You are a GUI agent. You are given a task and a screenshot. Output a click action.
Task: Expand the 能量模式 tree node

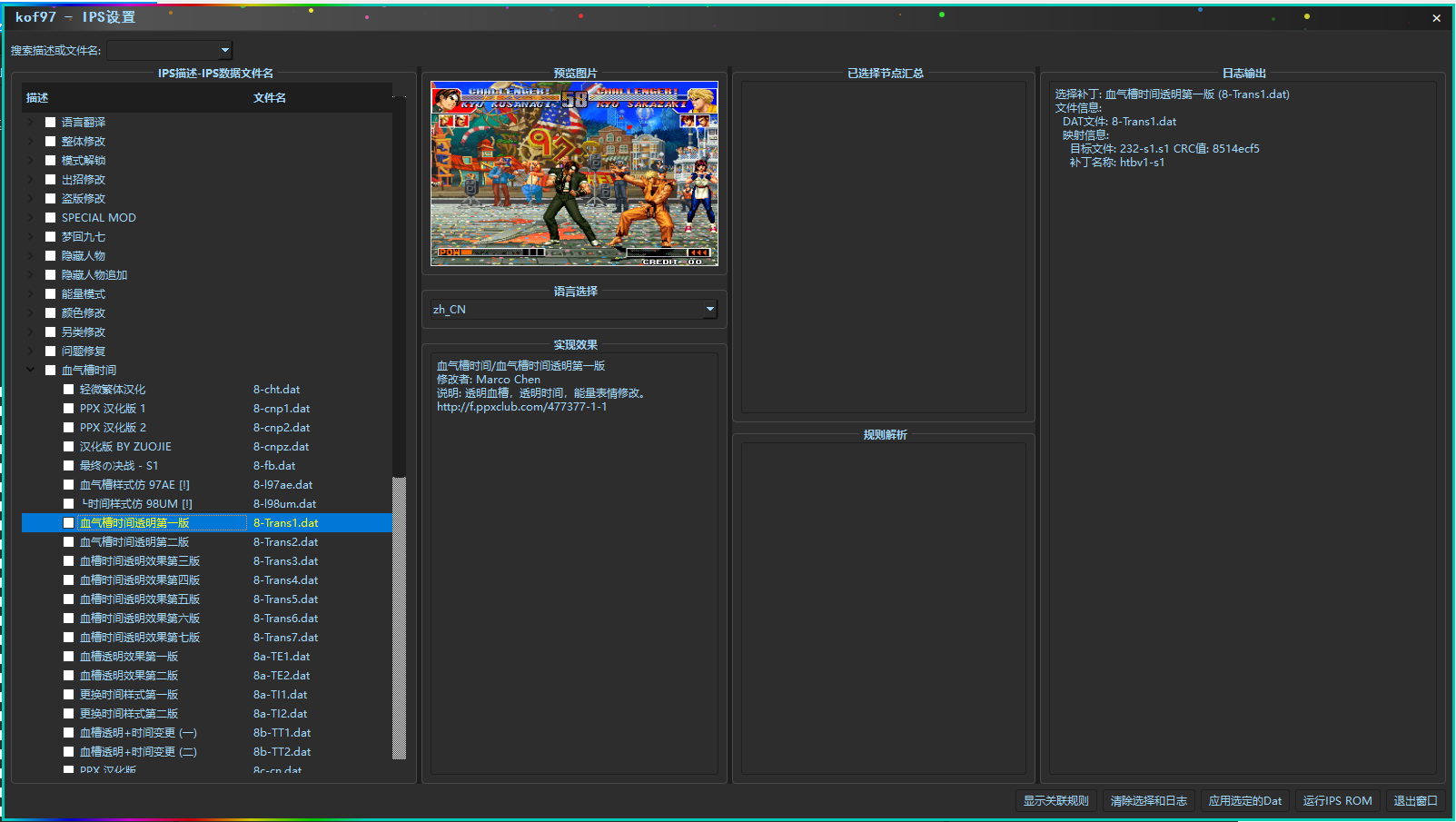tap(31, 293)
